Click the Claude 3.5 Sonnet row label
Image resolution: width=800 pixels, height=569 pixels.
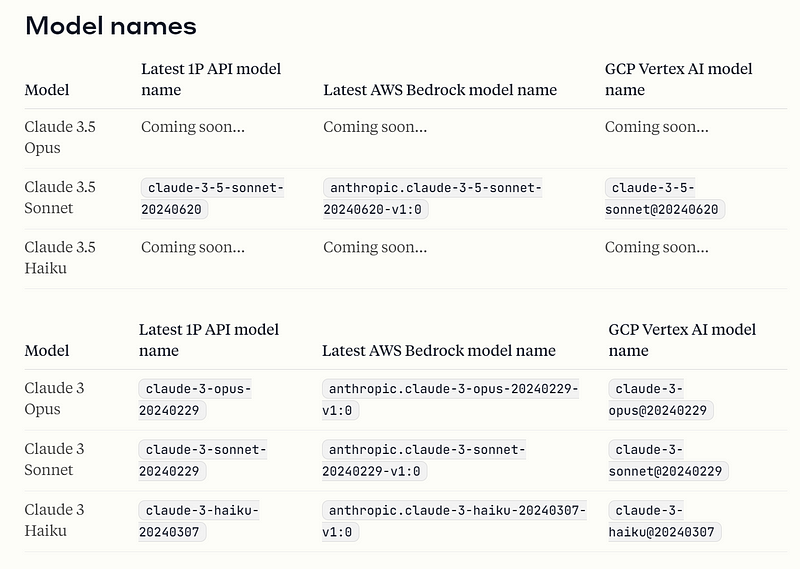[x=60, y=198]
